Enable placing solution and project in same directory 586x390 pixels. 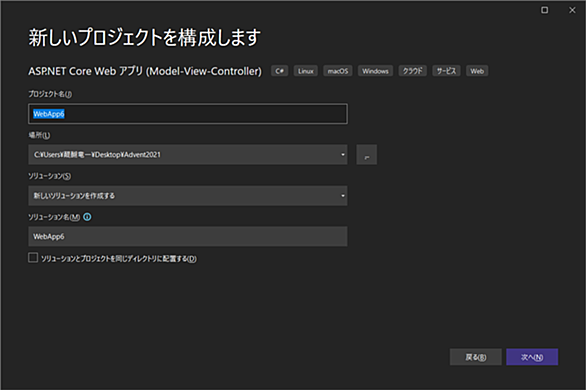[x=33, y=258]
